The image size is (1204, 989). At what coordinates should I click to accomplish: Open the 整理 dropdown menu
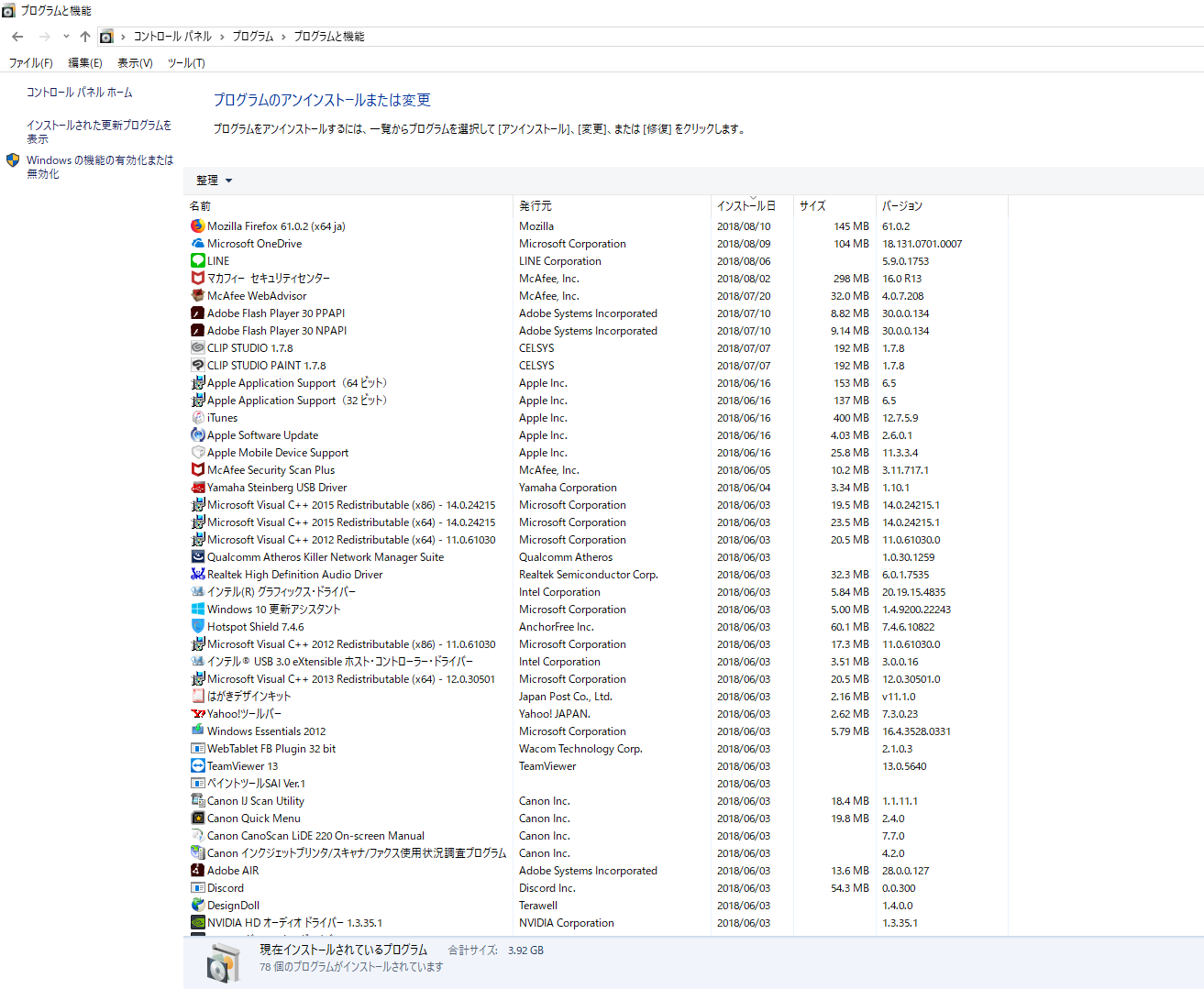(x=214, y=181)
